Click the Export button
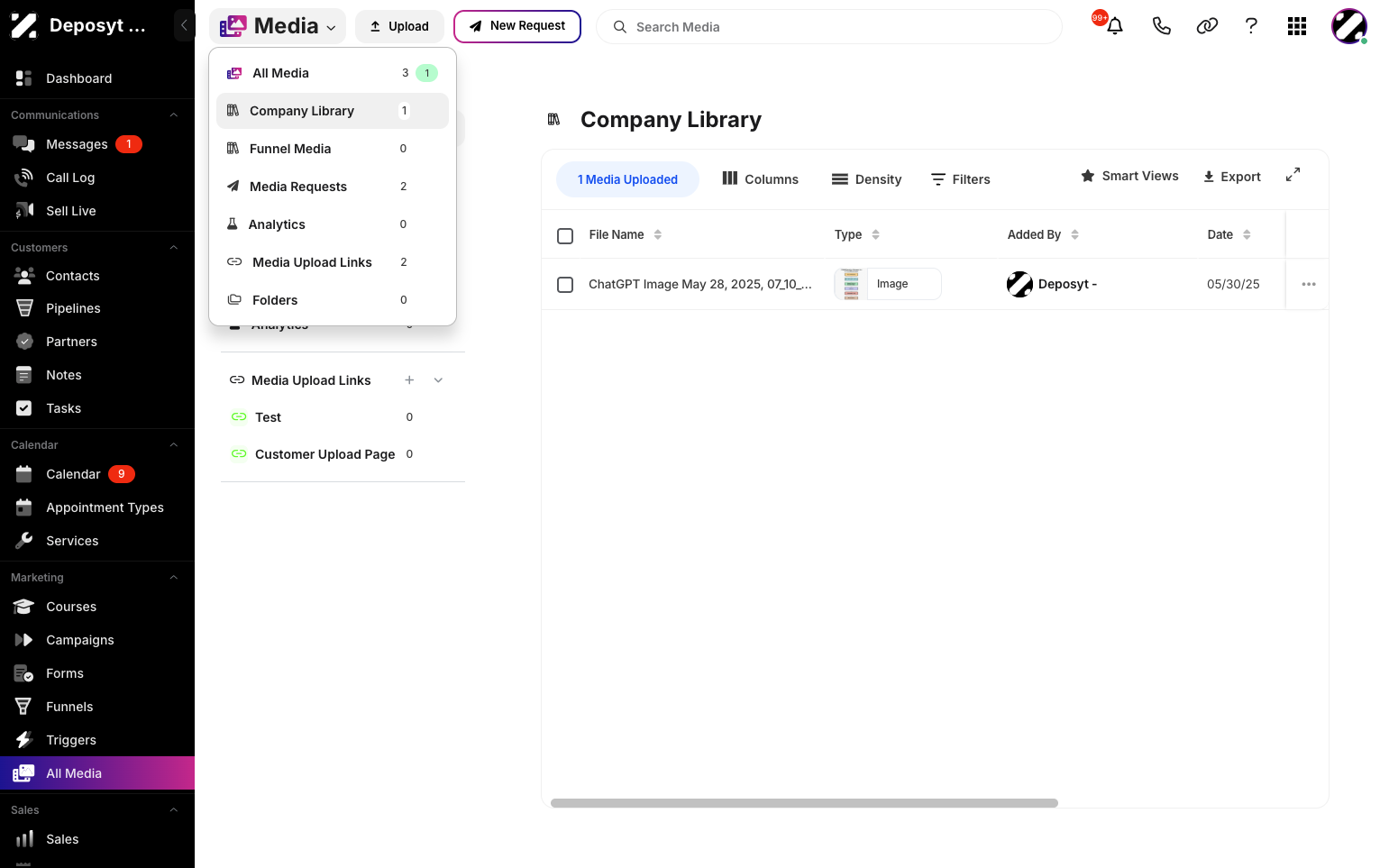The height and width of the screenshot is (868, 1389). (x=1232, y=177)
